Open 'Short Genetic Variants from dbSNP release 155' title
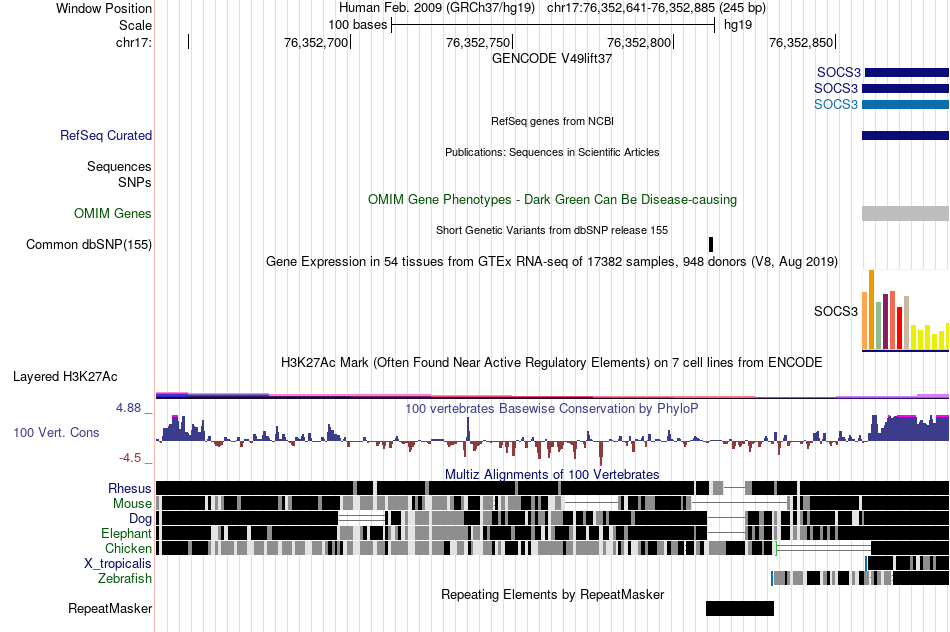 point(552,230)
